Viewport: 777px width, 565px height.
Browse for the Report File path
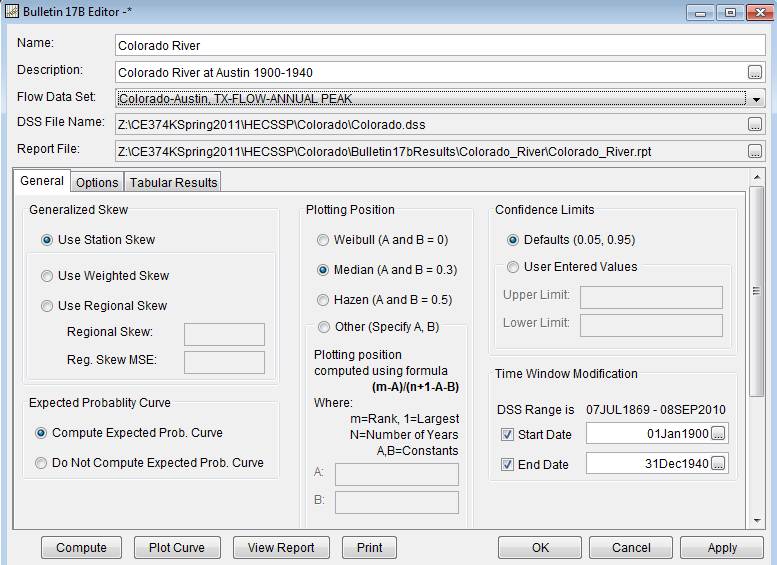pyautogui.click(x=754, y=151)
